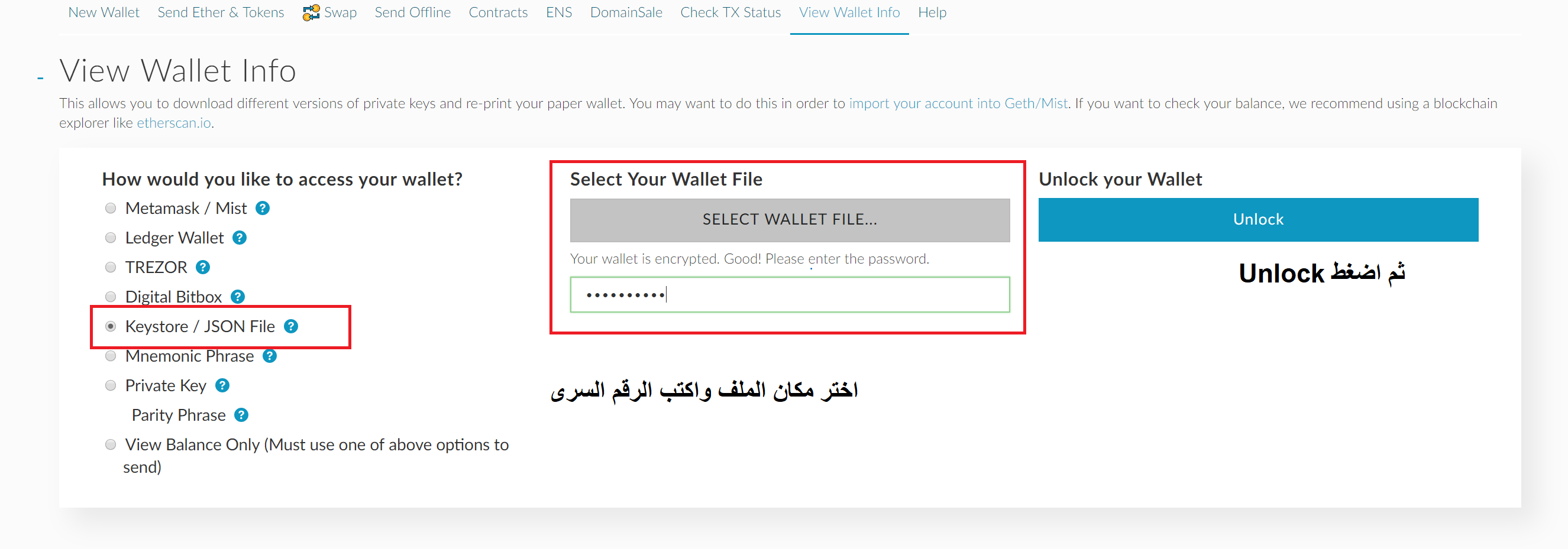
Task: Switch to the Contracts tab
Action: [x=498, y=13]
